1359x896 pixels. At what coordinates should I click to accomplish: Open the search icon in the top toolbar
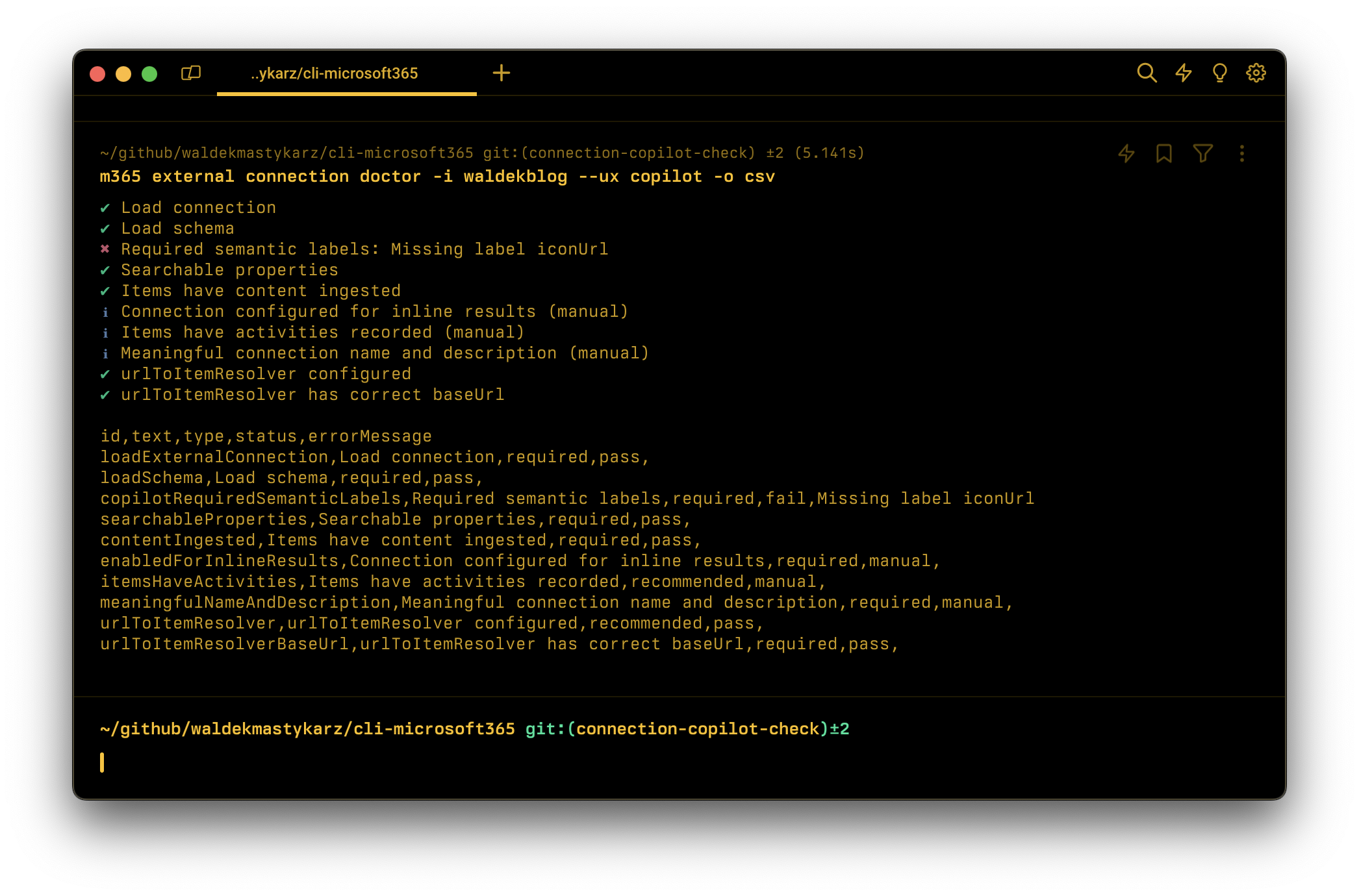click(1148, 73)
